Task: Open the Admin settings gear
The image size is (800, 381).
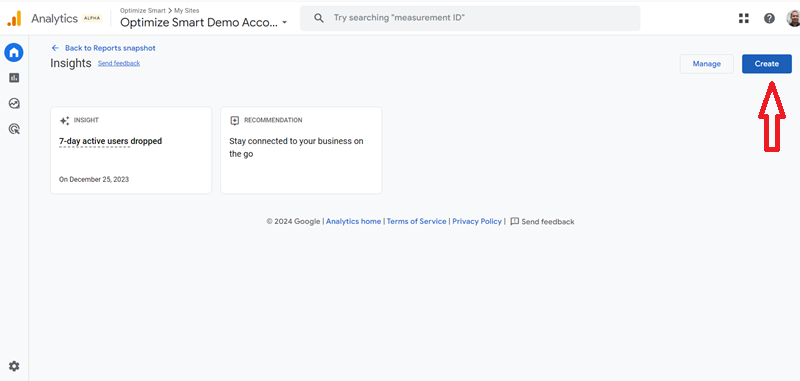Action: tap(14, 366)
